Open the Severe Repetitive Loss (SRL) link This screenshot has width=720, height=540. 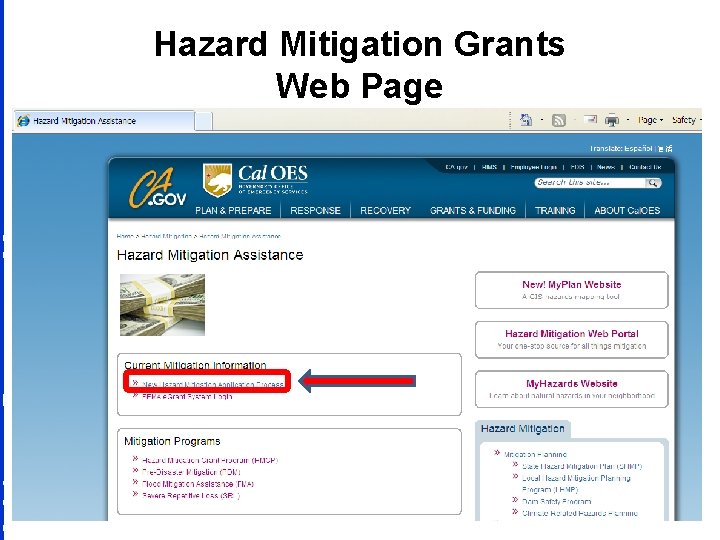[191, 495]
